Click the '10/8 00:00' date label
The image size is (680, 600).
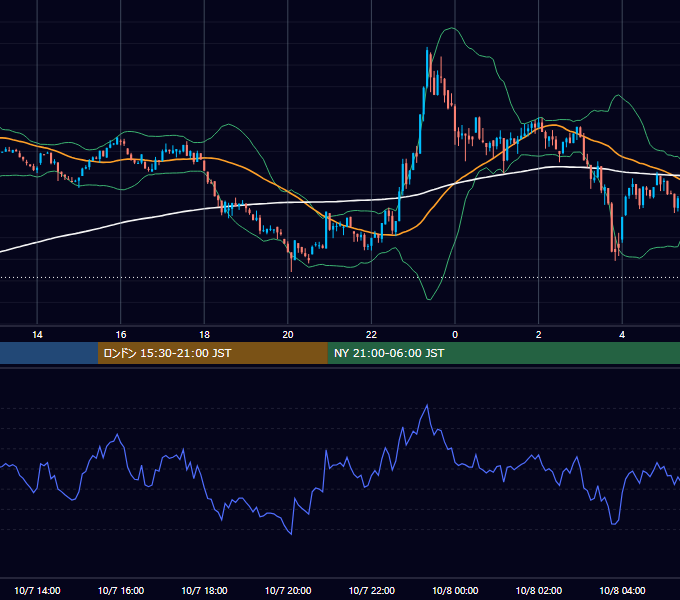(x=455, y=590)
